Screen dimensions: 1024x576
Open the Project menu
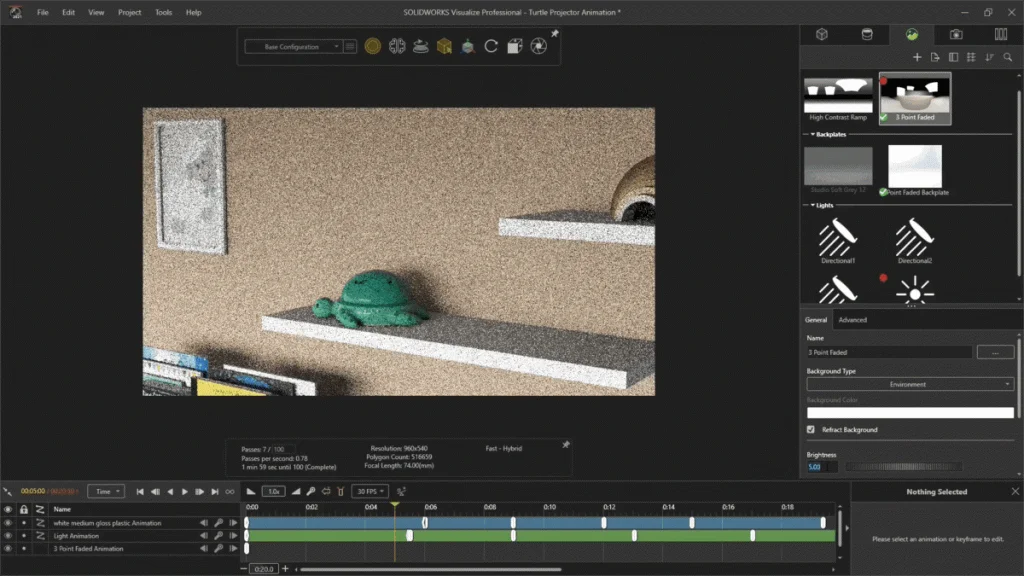pos(129,13)
